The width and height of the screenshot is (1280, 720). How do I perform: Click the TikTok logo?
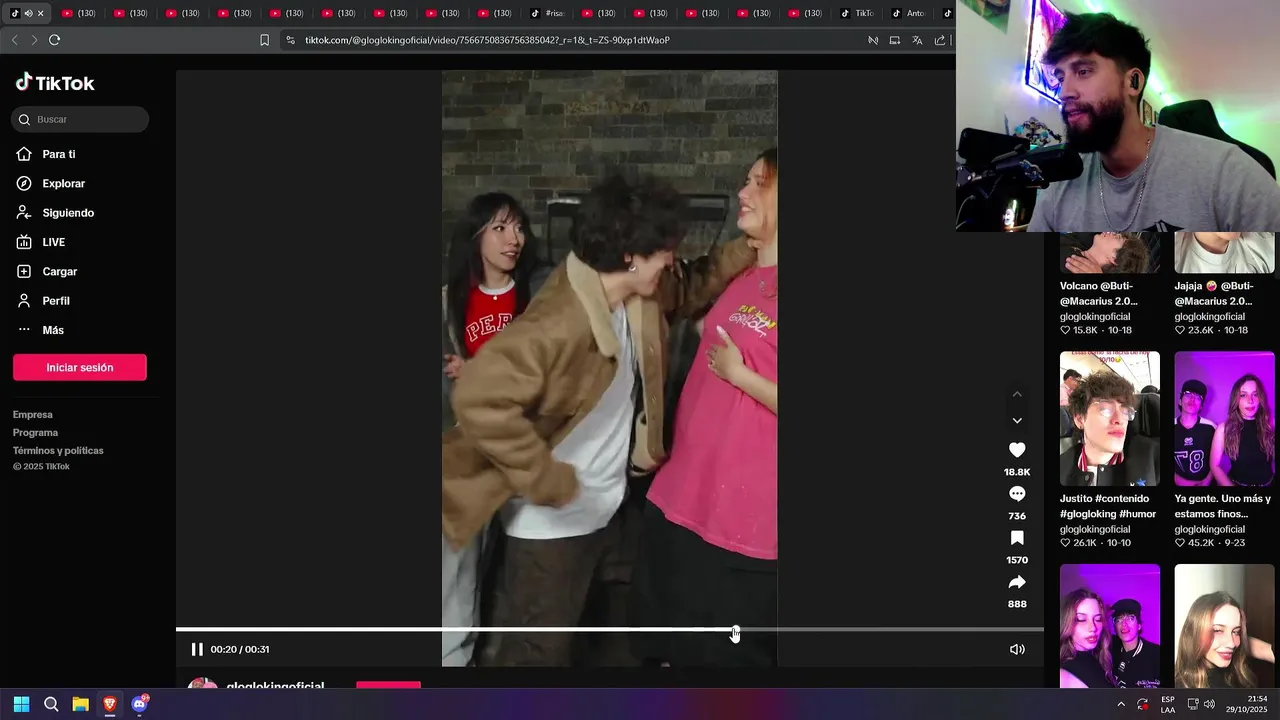click(x=55, y=83)
